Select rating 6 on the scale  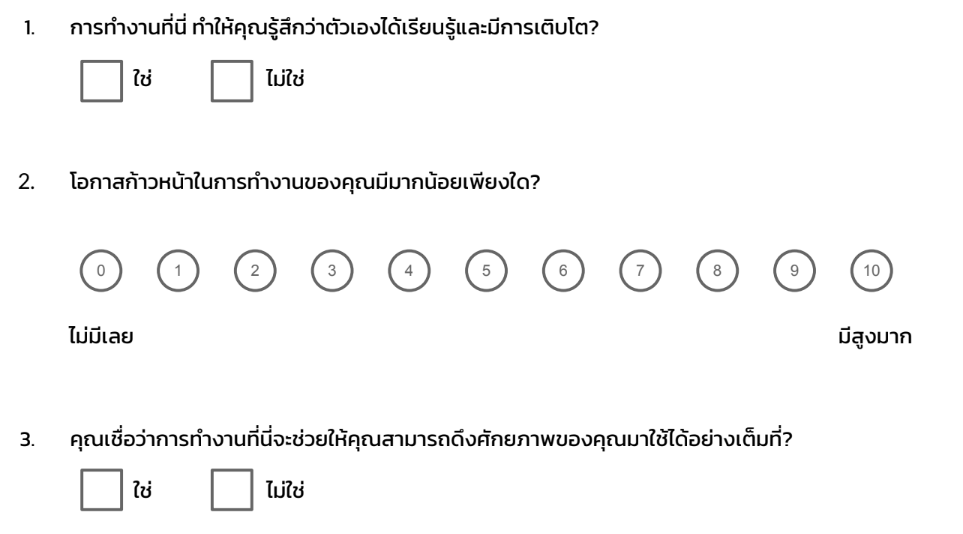coord(563,270)
